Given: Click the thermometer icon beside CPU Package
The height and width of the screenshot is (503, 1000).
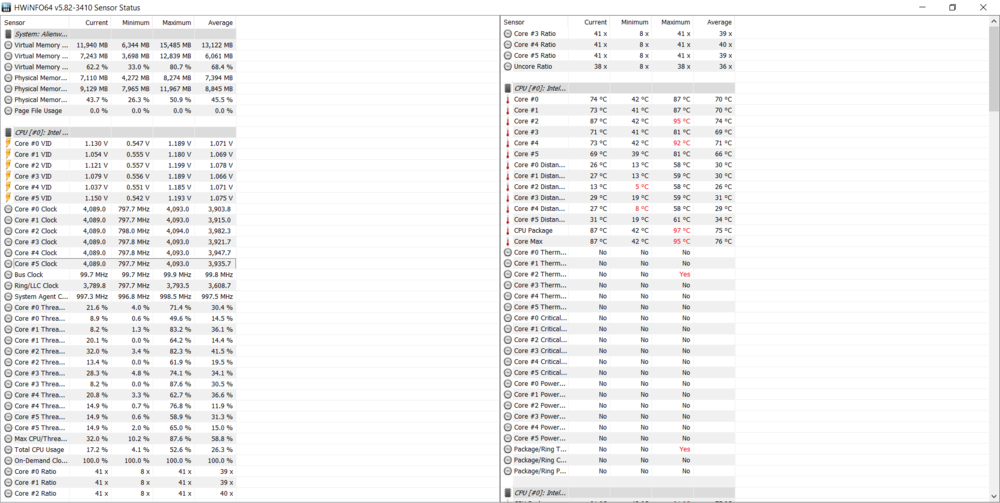Looking at the screenshot, I should [x=507, y=230].
